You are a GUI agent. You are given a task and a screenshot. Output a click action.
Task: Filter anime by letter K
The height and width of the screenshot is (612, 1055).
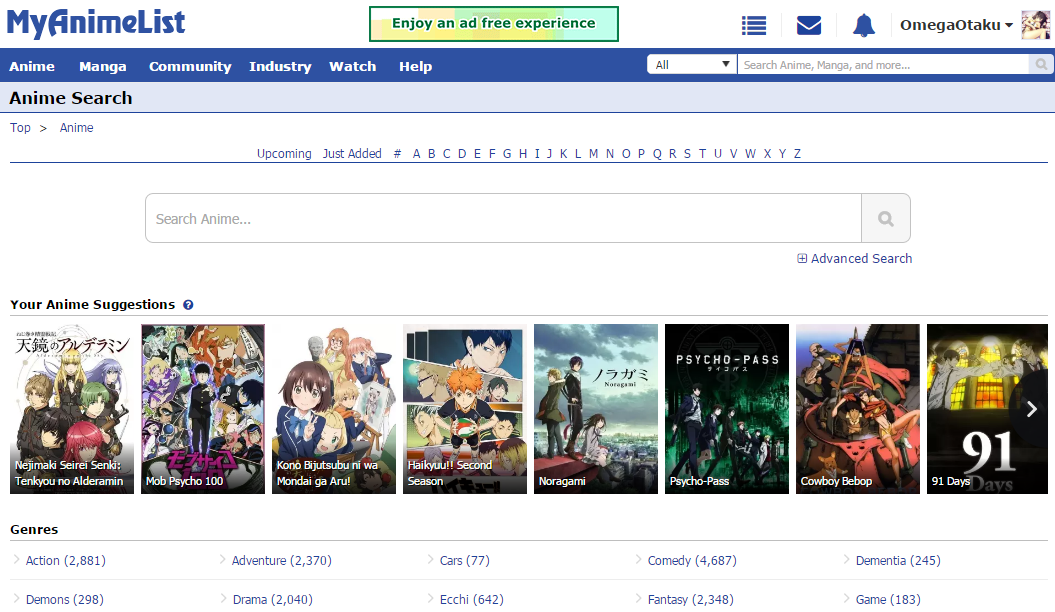click(563, 153)
